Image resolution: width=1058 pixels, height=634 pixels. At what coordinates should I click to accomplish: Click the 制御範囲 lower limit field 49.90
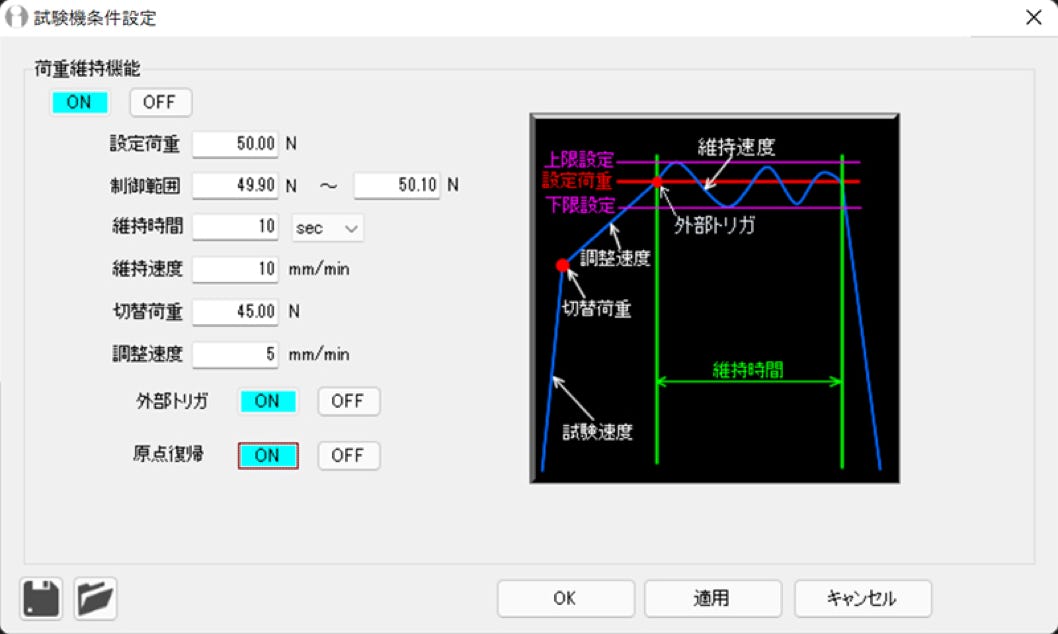(235, 185)
